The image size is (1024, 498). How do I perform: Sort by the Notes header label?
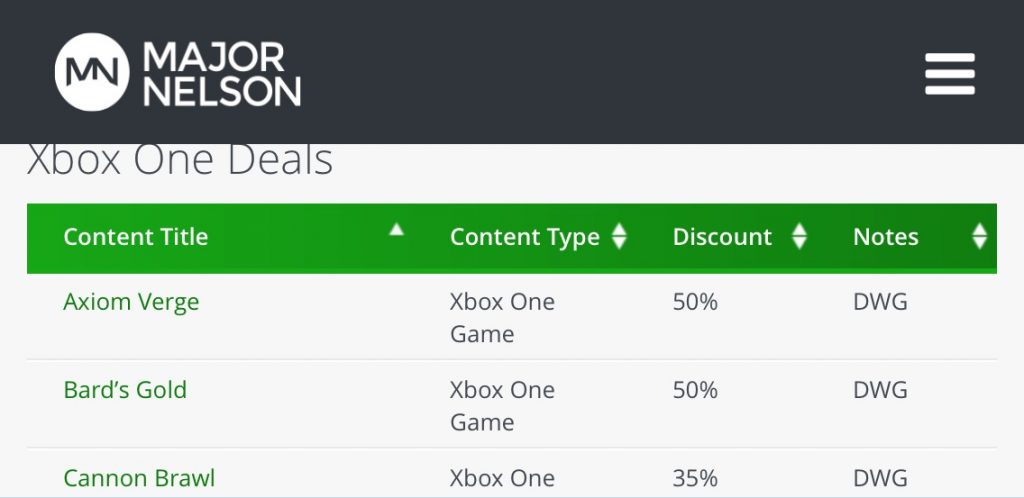[x=885, y=237]
